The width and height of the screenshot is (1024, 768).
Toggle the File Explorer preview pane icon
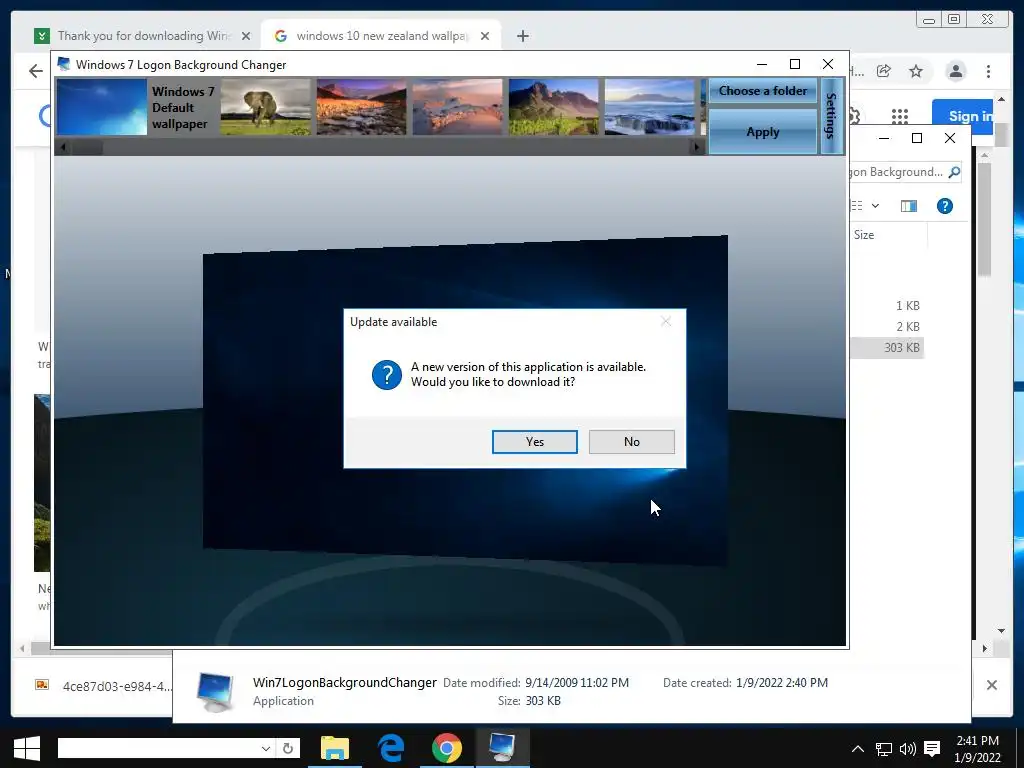tap(908, 206)
